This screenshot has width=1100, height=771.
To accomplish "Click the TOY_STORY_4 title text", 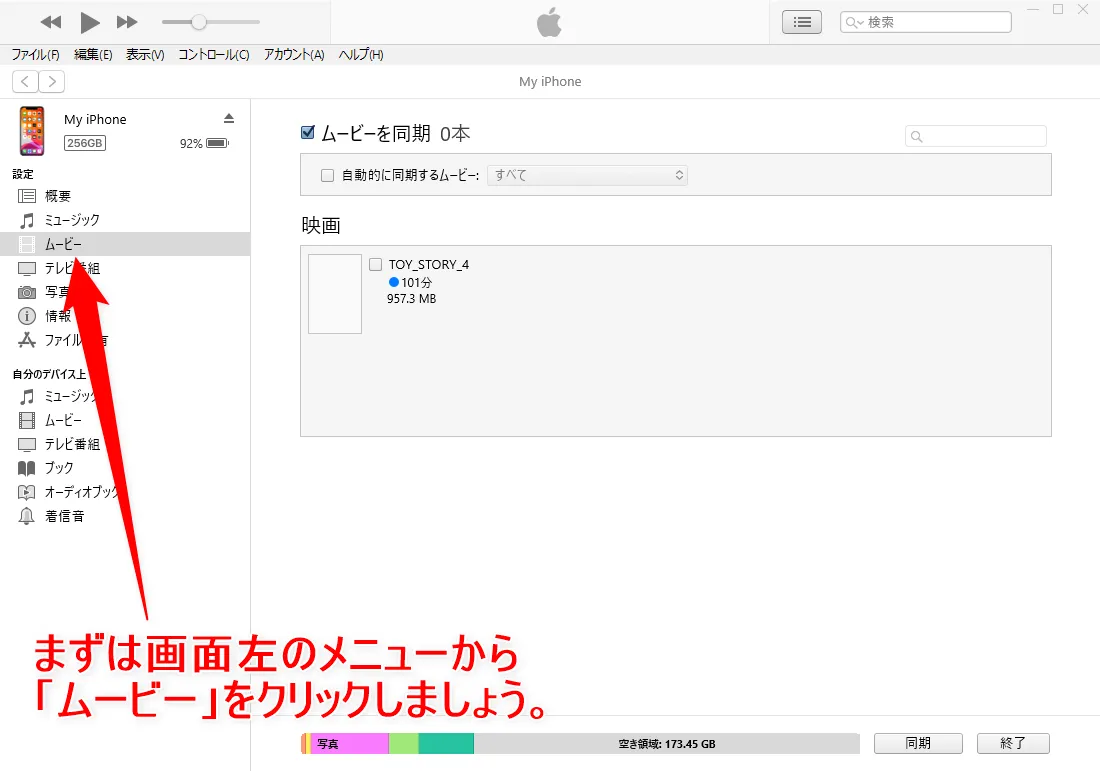I will (429, 264).
